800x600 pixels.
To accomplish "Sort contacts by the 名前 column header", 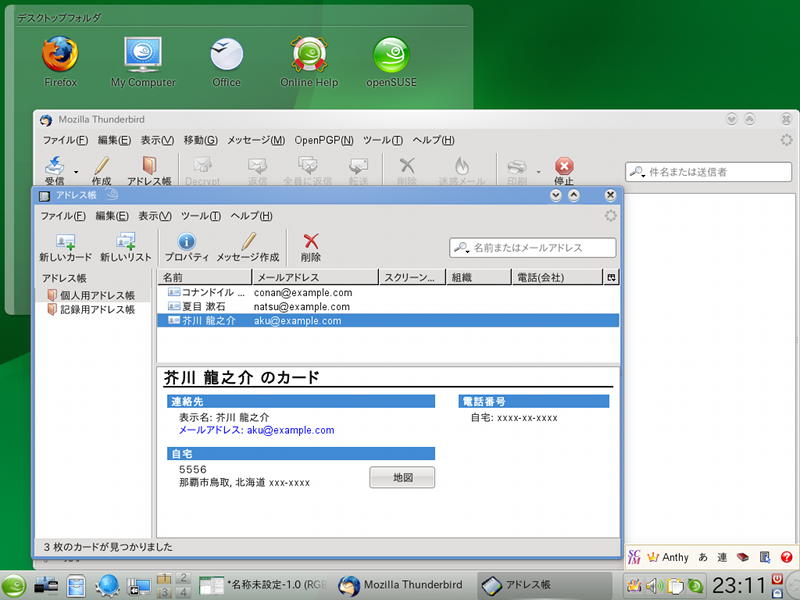I will coord(204,277).
